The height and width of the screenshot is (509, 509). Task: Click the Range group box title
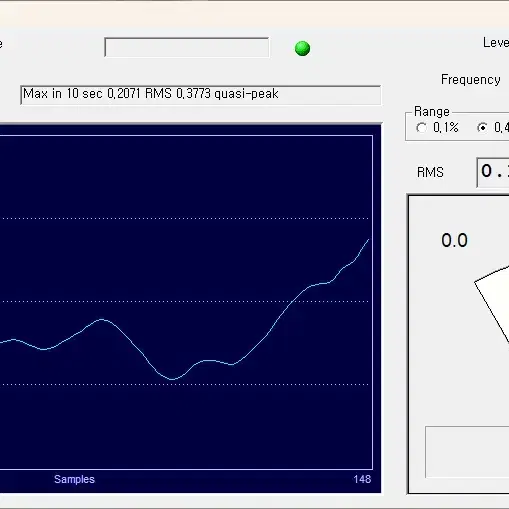coord(432,111)
